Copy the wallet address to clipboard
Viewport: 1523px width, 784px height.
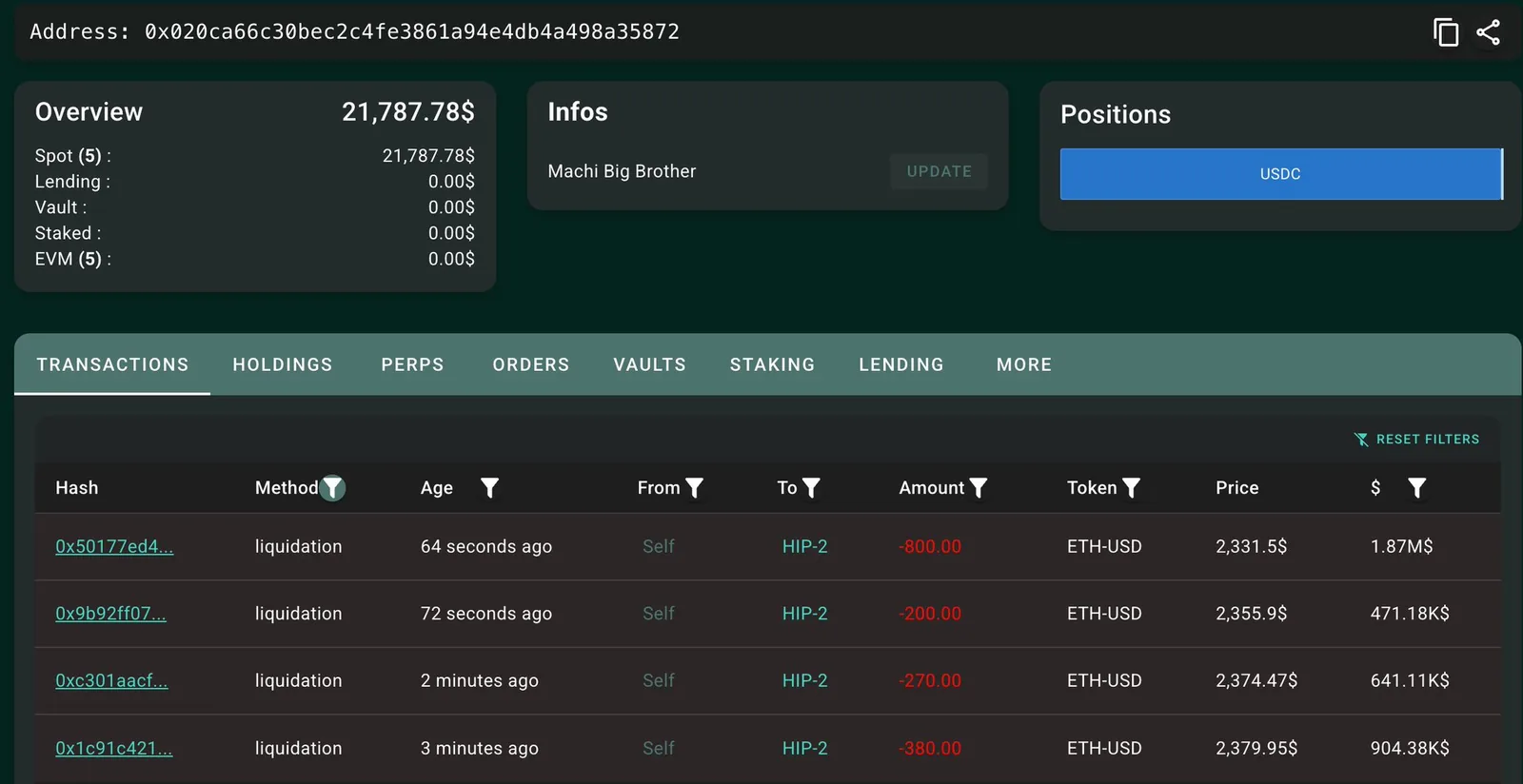pos(1446,32)
